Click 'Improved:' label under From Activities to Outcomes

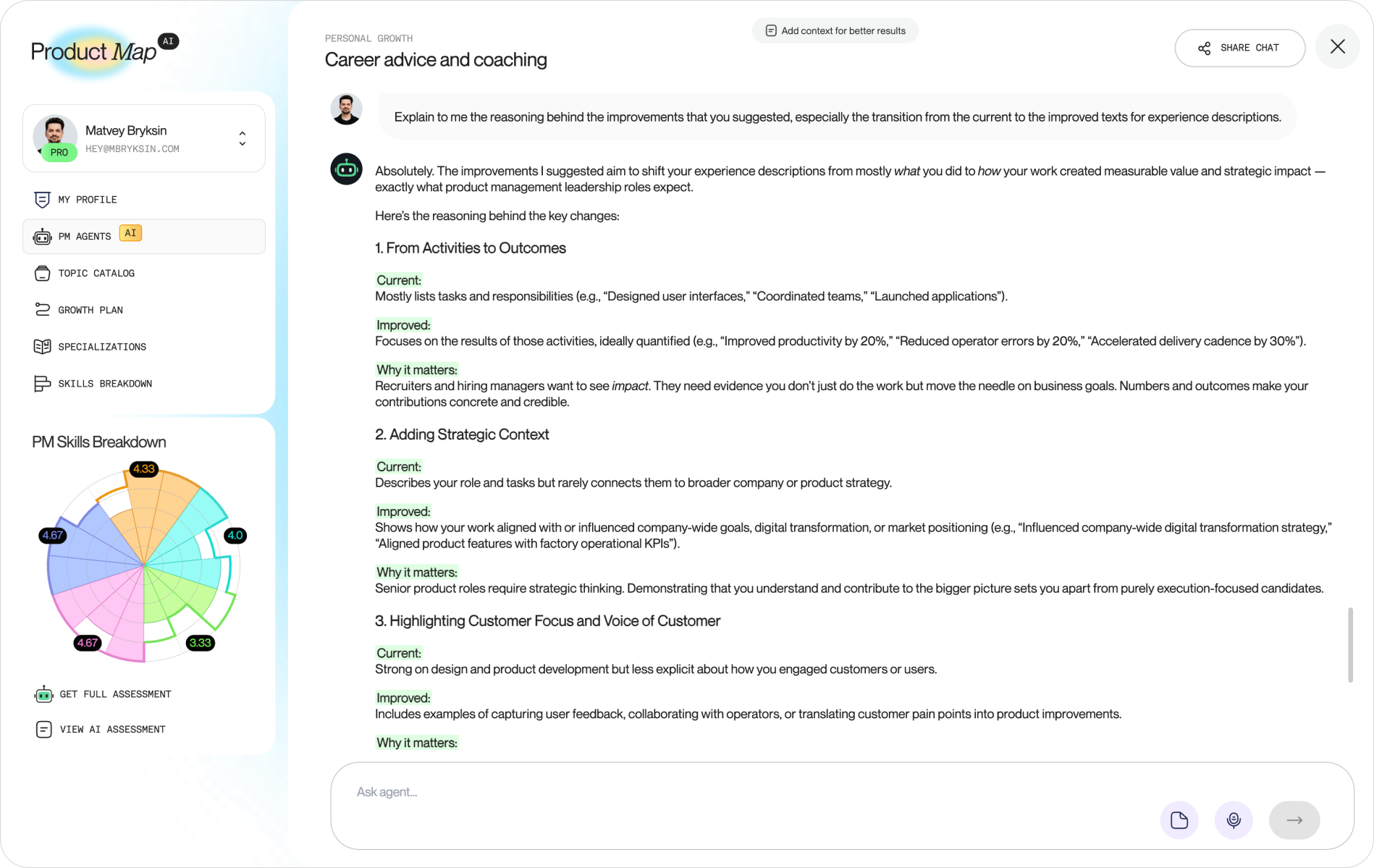pos(403,325)
